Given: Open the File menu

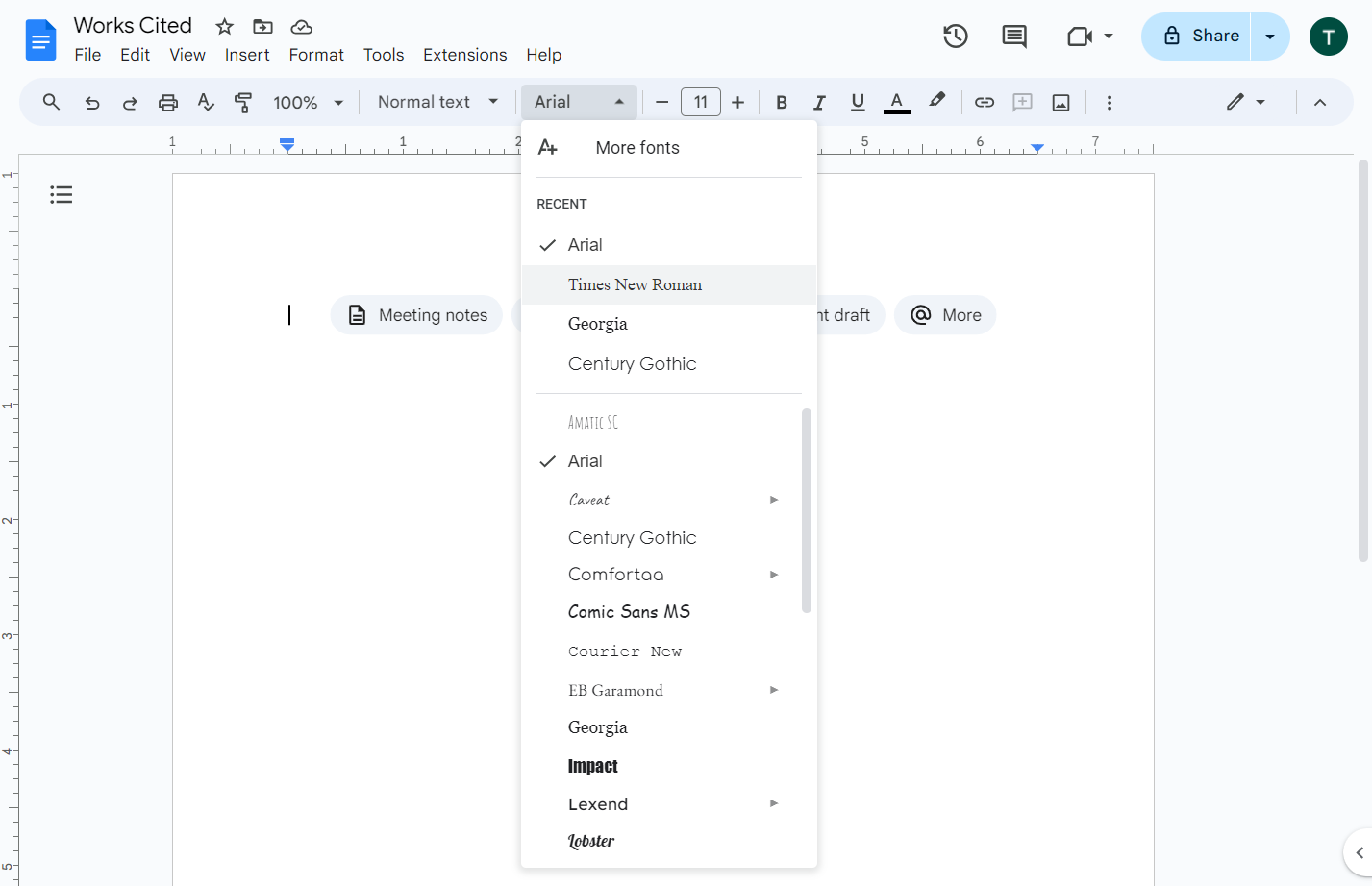Looking at the screenshot, I should [87, 55].
